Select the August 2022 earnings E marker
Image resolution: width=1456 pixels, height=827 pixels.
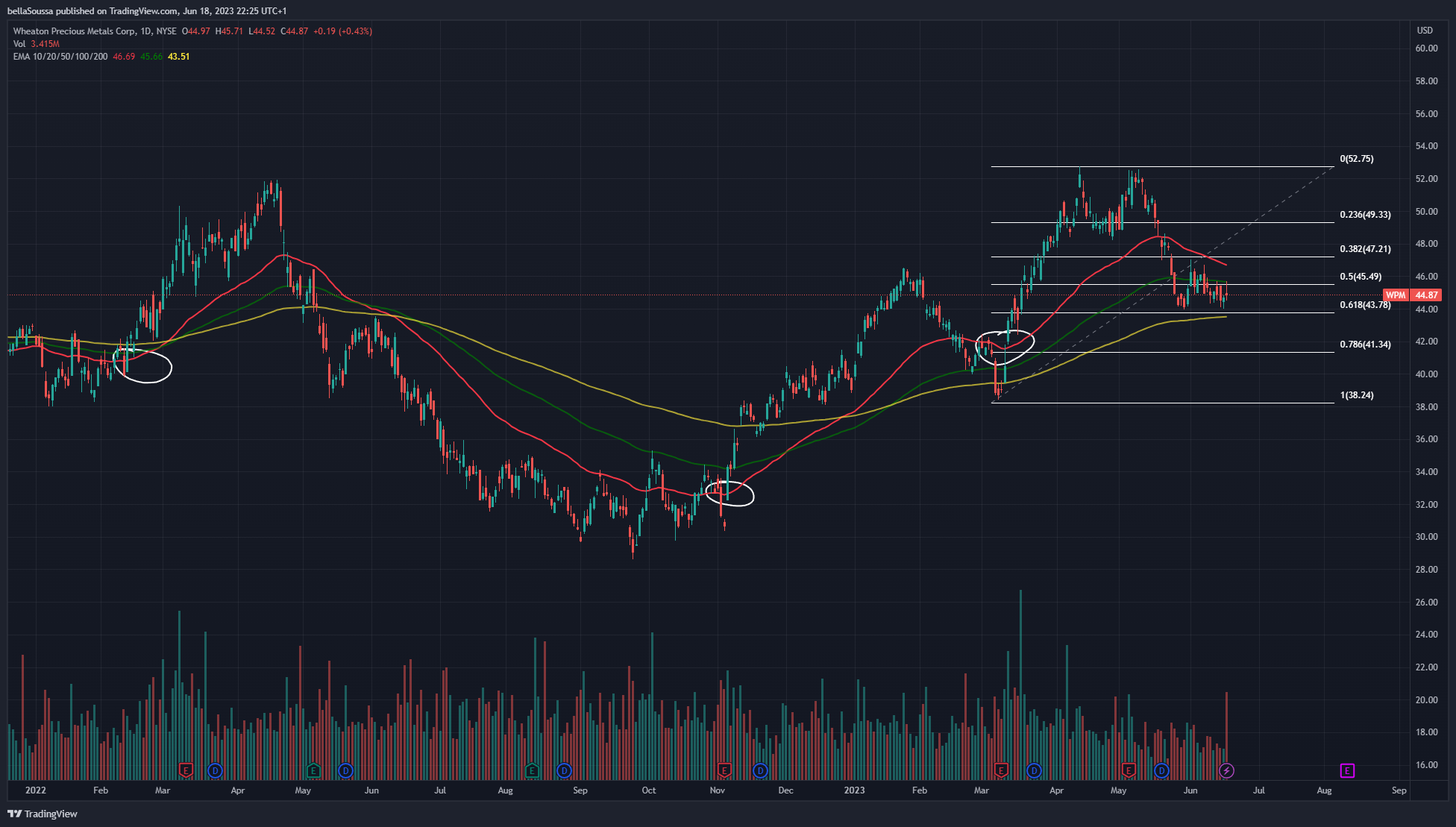click(x=532, y=770)
